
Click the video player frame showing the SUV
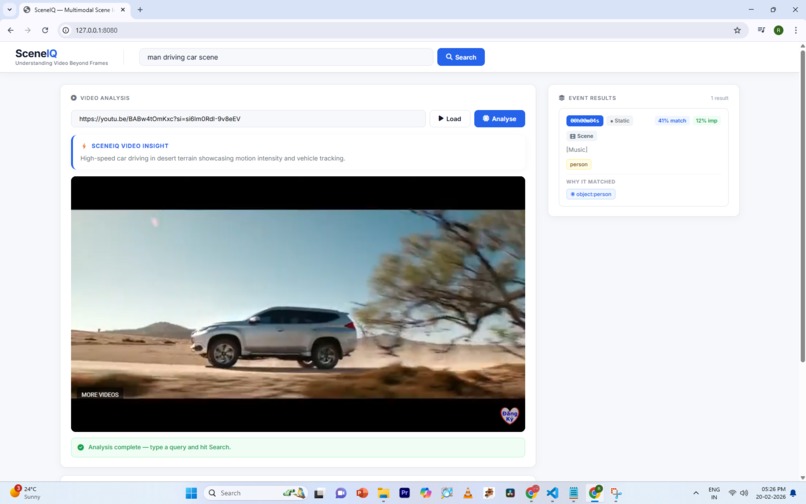(x=298, y=303)
